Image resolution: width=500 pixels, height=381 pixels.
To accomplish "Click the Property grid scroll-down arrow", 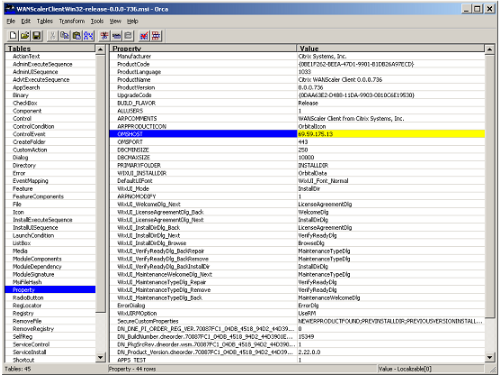I will pyautogui.click(x=489, y=358).
